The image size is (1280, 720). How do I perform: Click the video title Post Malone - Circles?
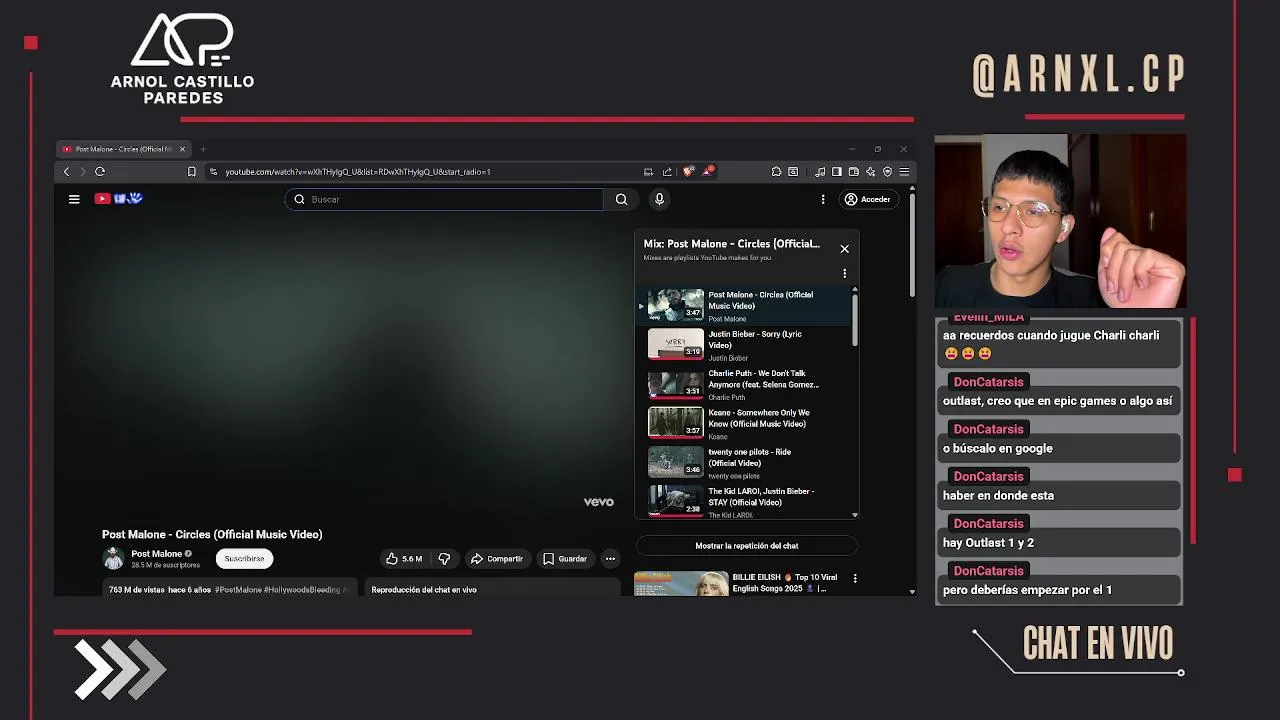tap(212, 534)
